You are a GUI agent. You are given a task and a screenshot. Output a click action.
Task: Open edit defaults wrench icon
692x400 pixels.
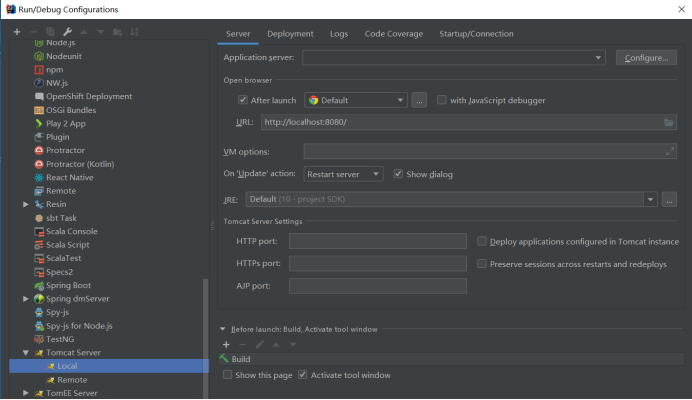pyautogui.click(x=67, y=32)
